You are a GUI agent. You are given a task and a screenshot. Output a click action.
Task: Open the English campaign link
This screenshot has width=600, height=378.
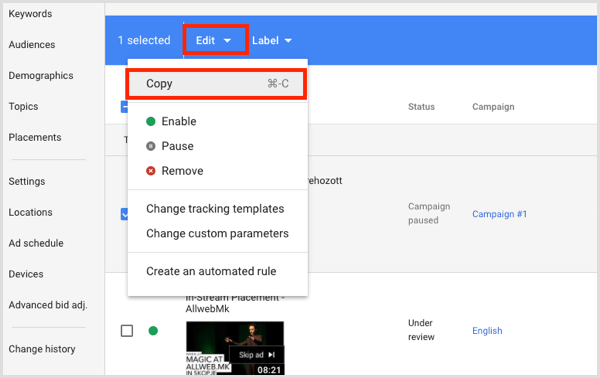coord(487,331)
